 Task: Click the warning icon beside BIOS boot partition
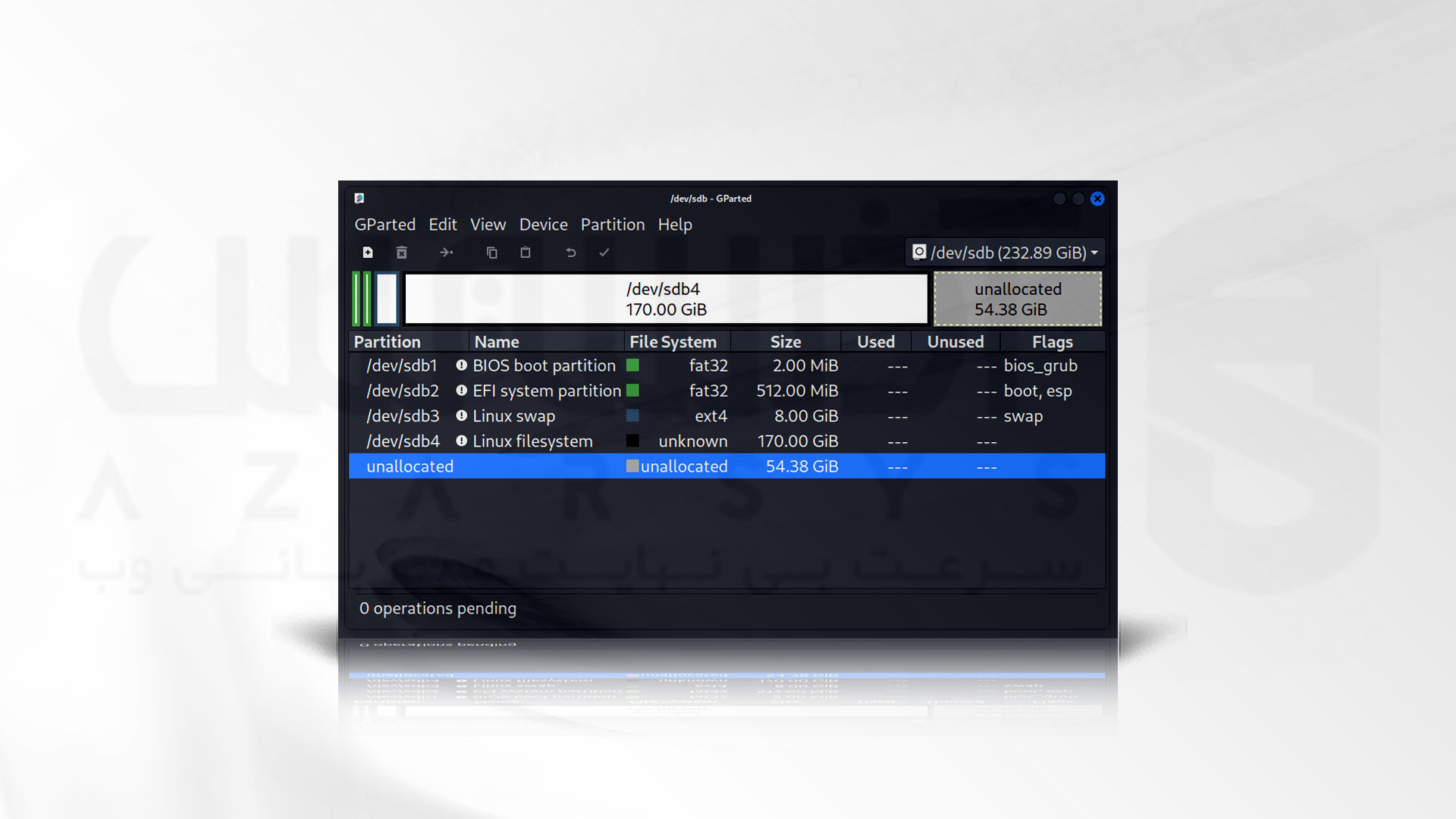pos(461,366)
